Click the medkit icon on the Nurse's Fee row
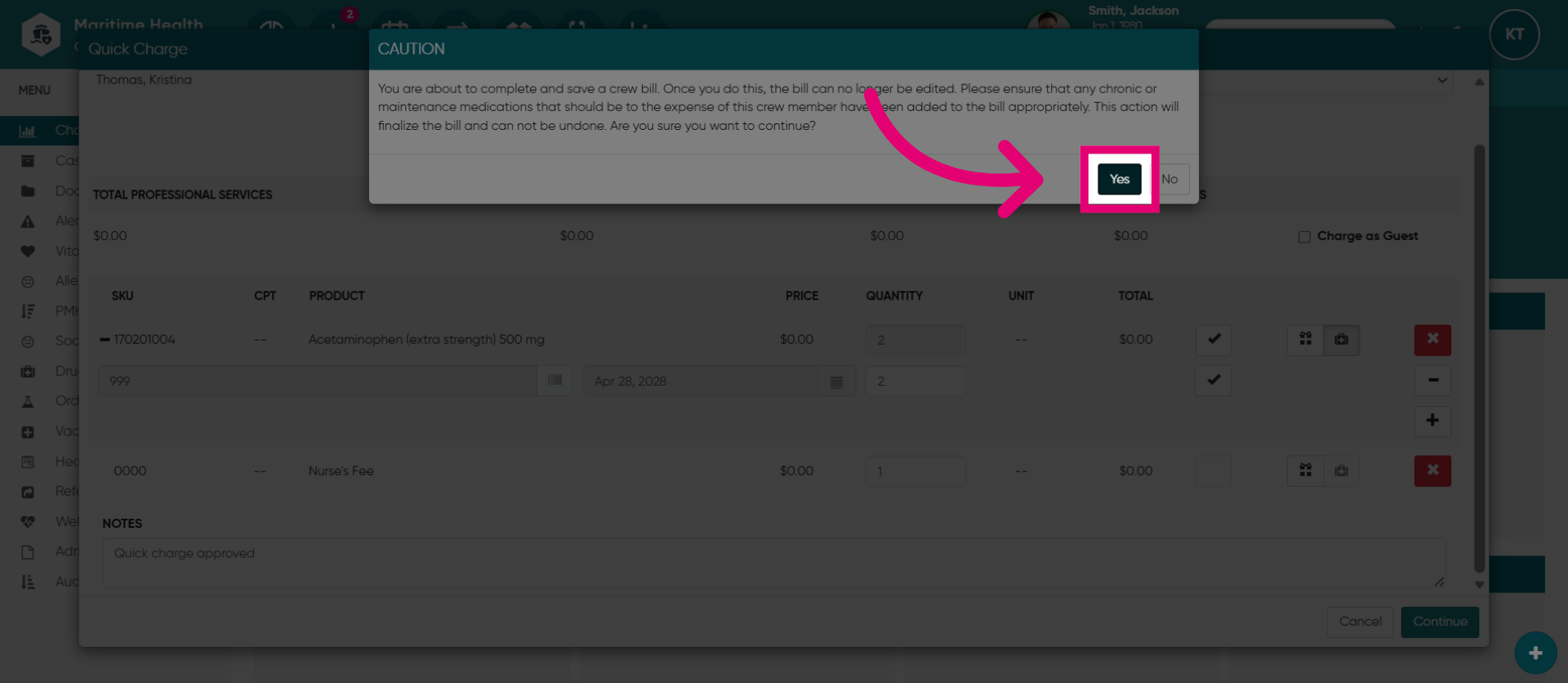Viewport: 1568px width, 683px height. [1341, 471]
